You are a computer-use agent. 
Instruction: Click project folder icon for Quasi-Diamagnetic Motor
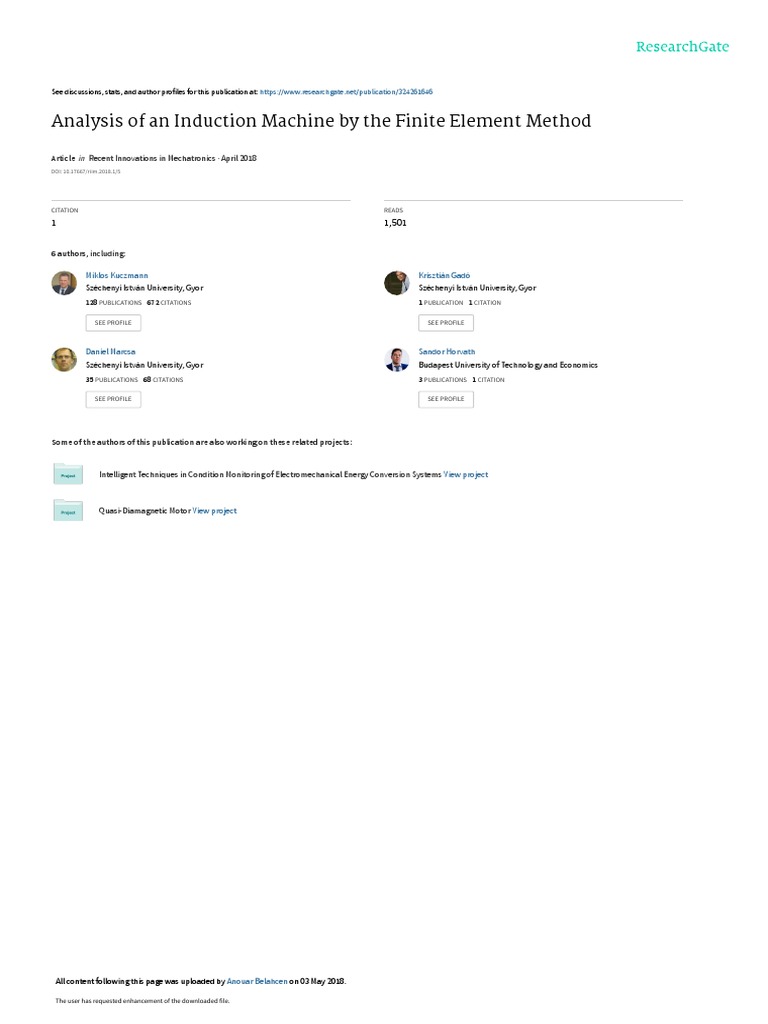pos(68,510)
